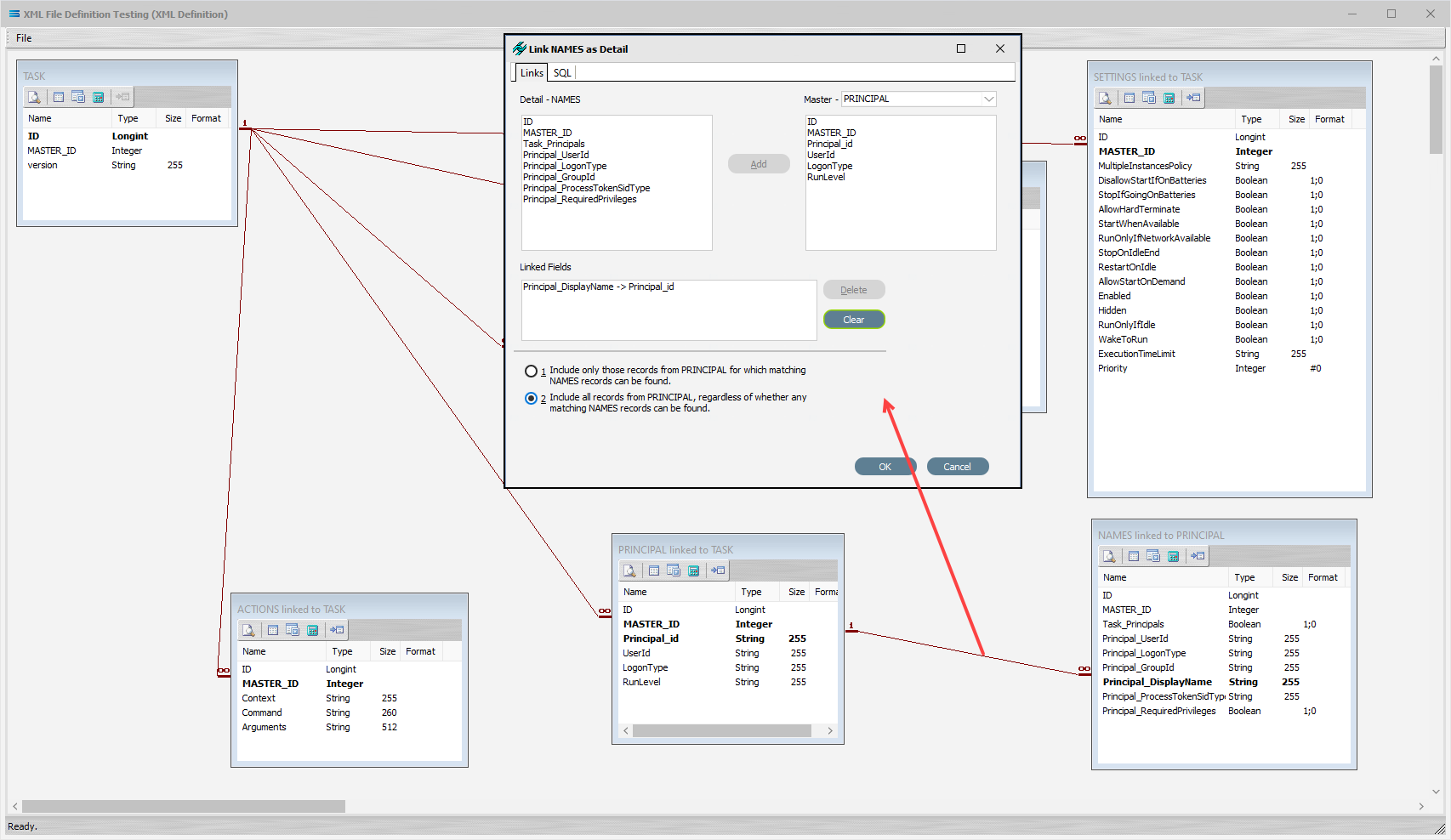This screenshot has height=840, width=1451.
Task: Click the linked tables icon in TASK panel
Action: click(78, 98)
